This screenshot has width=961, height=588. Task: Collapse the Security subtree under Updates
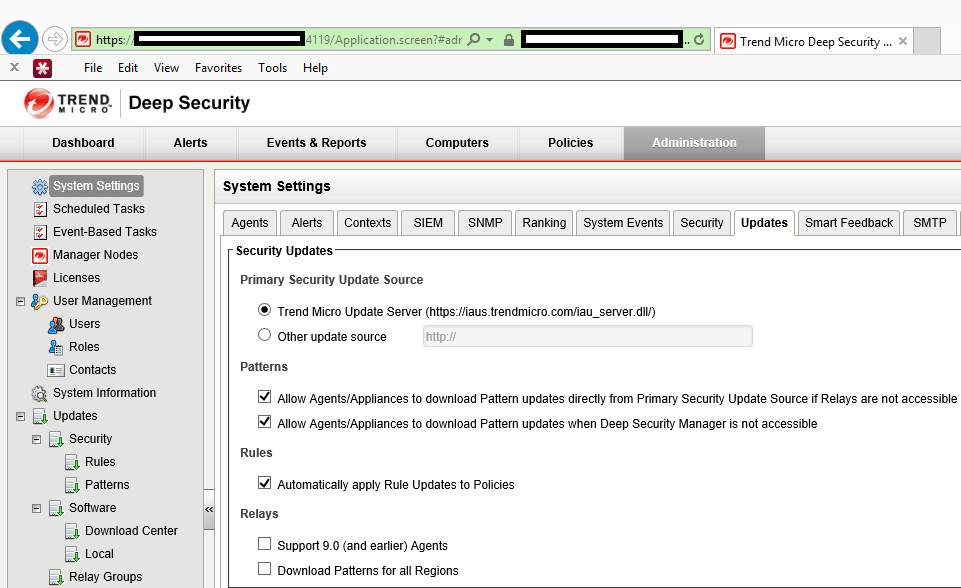point(36,440)
